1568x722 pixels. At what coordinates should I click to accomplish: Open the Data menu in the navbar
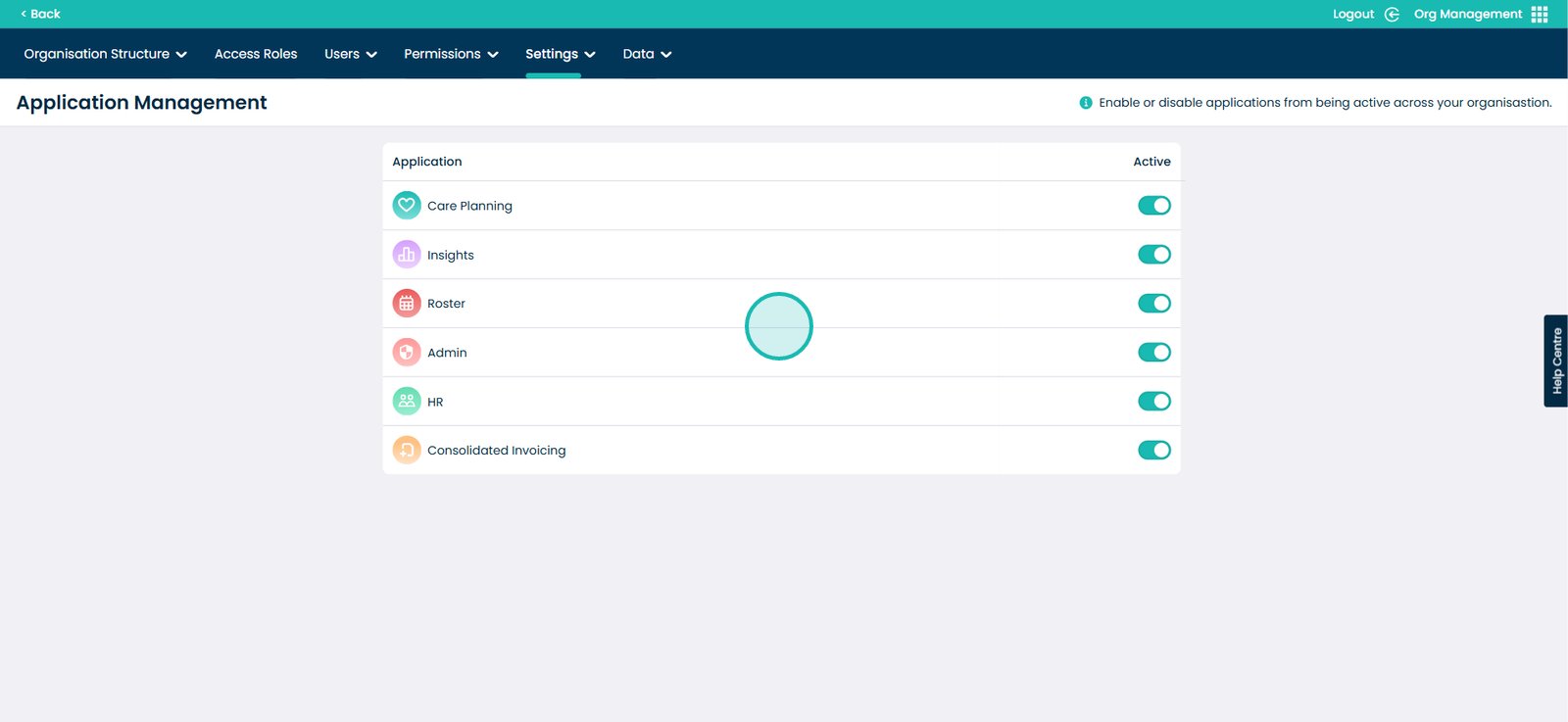click(x=647, y=54)
